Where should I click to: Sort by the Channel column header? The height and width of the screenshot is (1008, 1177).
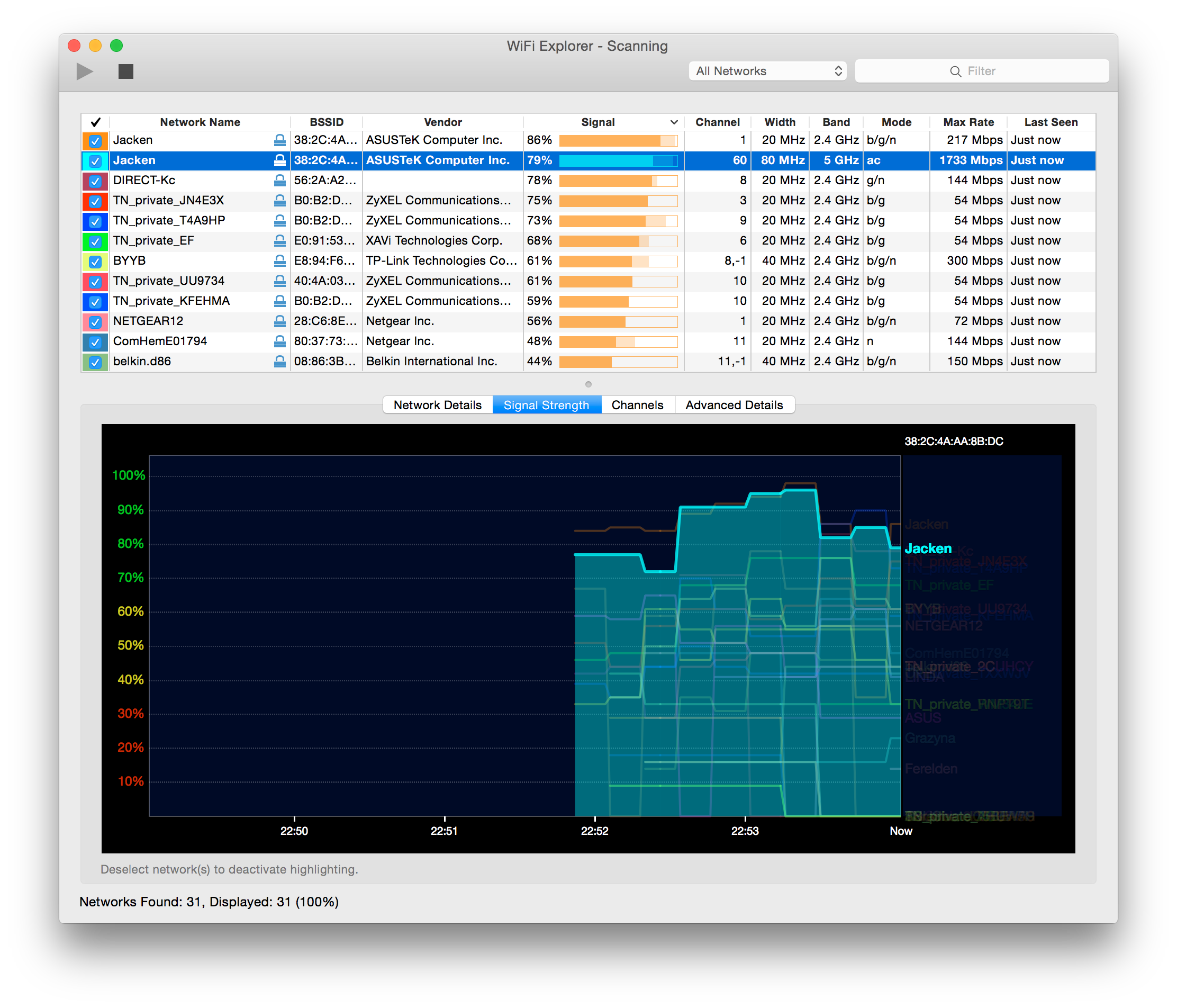tap(718, 122)
